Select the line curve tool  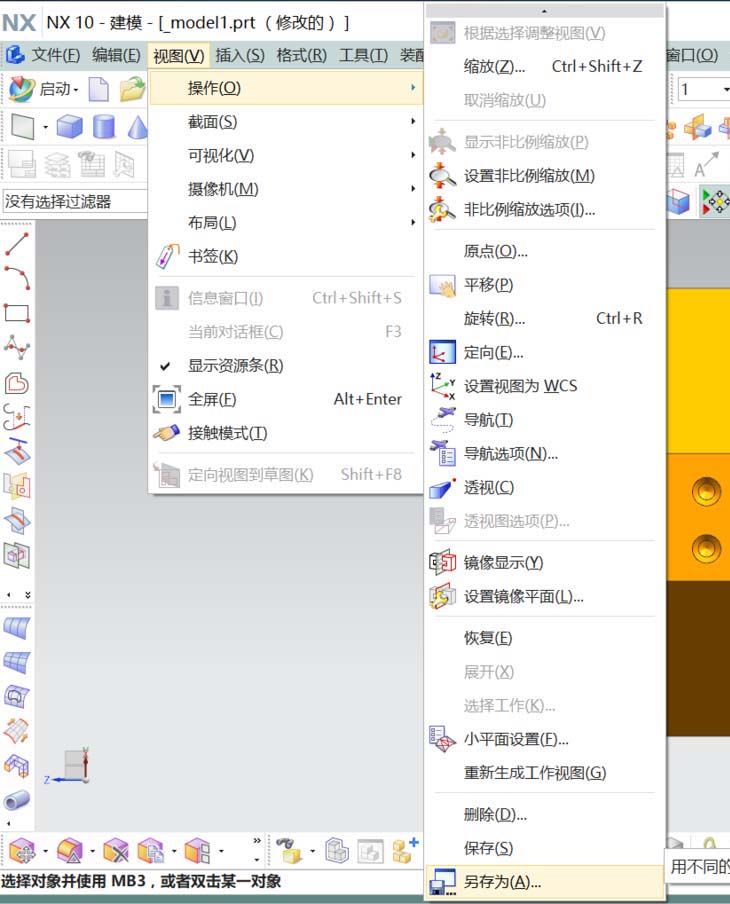click(x=17, y=244)
